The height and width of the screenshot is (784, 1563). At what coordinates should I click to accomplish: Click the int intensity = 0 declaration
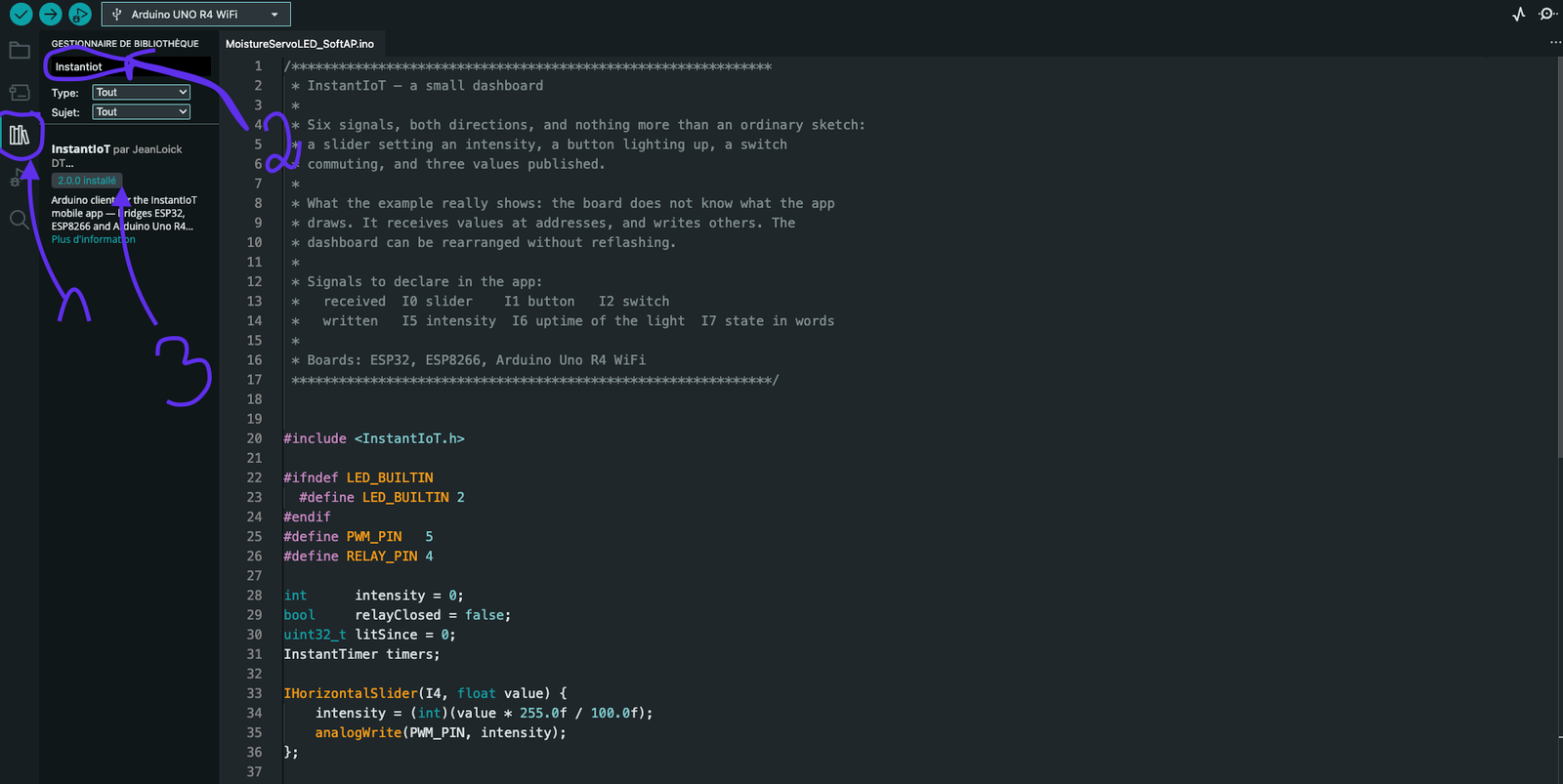[x=373, y=596]
